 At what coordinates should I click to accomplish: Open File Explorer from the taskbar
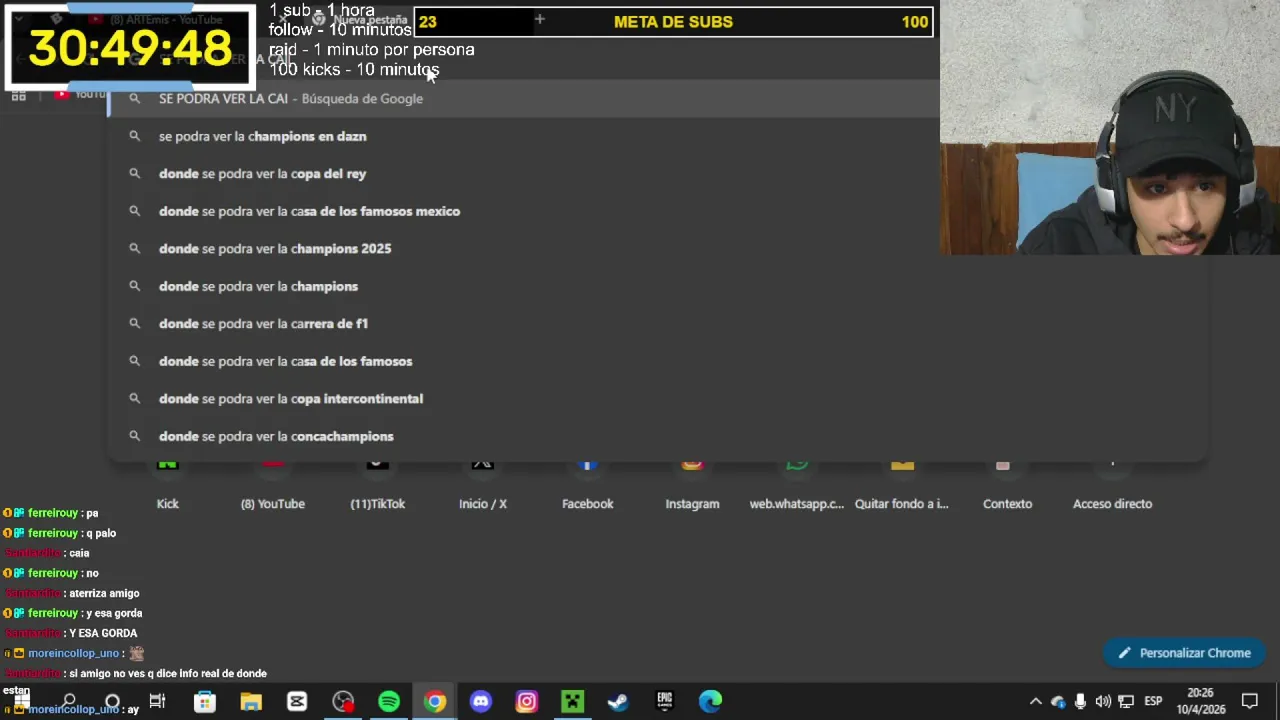click(x=250, y=701)
